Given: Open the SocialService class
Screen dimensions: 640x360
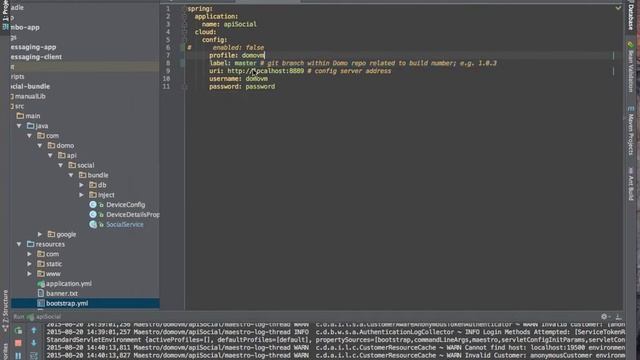Looking at the screenshot, I should (x=125, y=224).
